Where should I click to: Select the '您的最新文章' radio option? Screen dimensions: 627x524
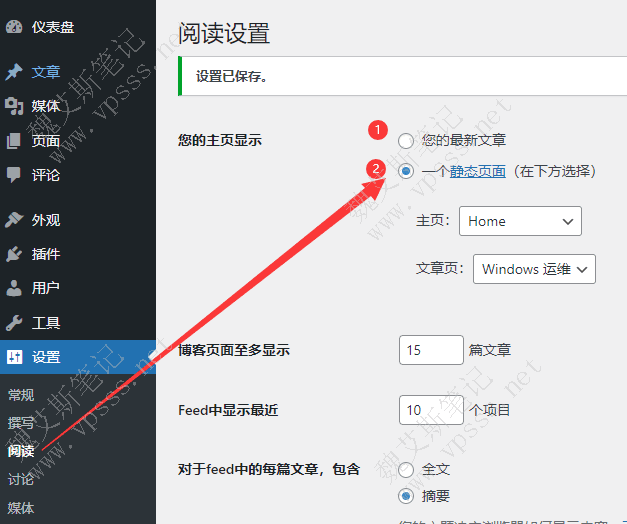click(405, 141)
